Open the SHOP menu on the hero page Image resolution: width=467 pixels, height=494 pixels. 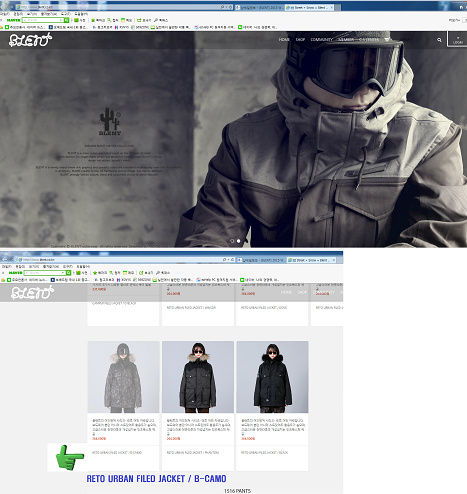coord(300,39)
